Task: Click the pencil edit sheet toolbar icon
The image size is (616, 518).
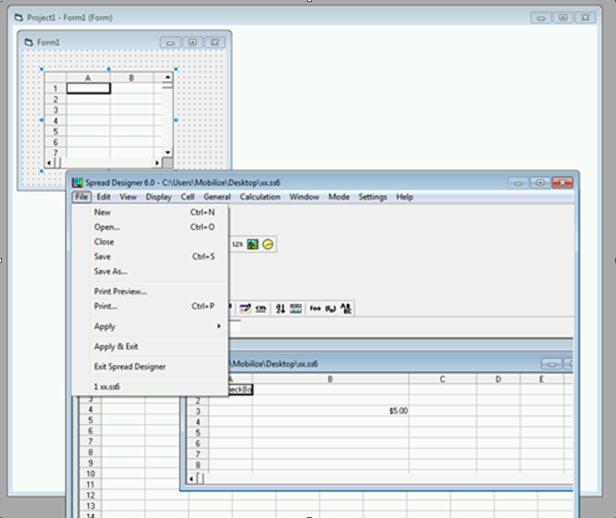Action: (246, 309)
